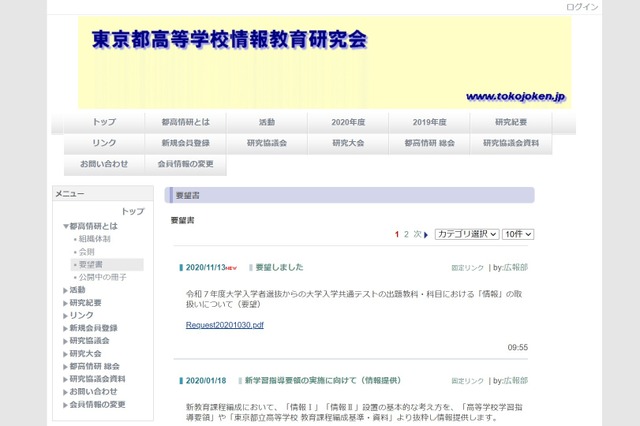Click the メニュー sidebar heading
The width and height of the screenshot is (640, 426).
(x=70, y=194)
